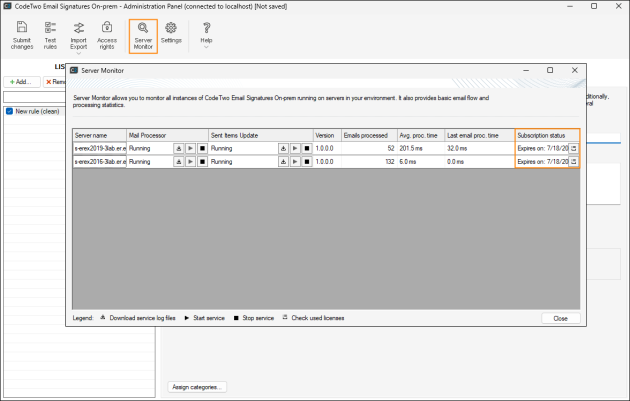630x401 pixels.
Task: Start Sent Items Update service on s-erex2019
Action: click(x=295, y=149)
